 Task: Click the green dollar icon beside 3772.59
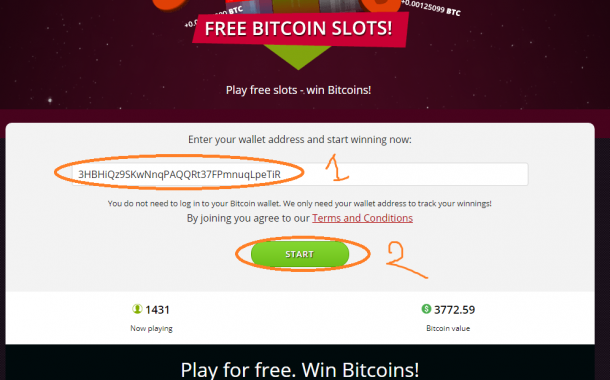point(426,309)
